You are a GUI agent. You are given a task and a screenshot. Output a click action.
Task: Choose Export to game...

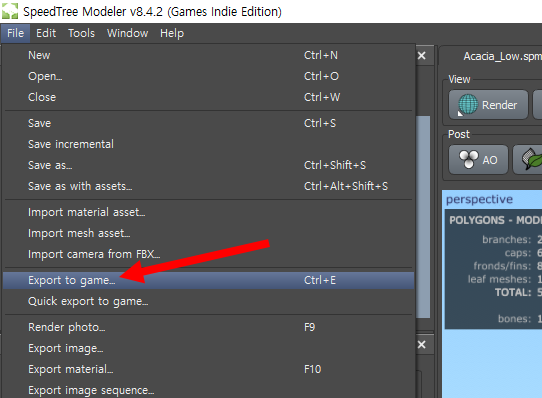208,280
